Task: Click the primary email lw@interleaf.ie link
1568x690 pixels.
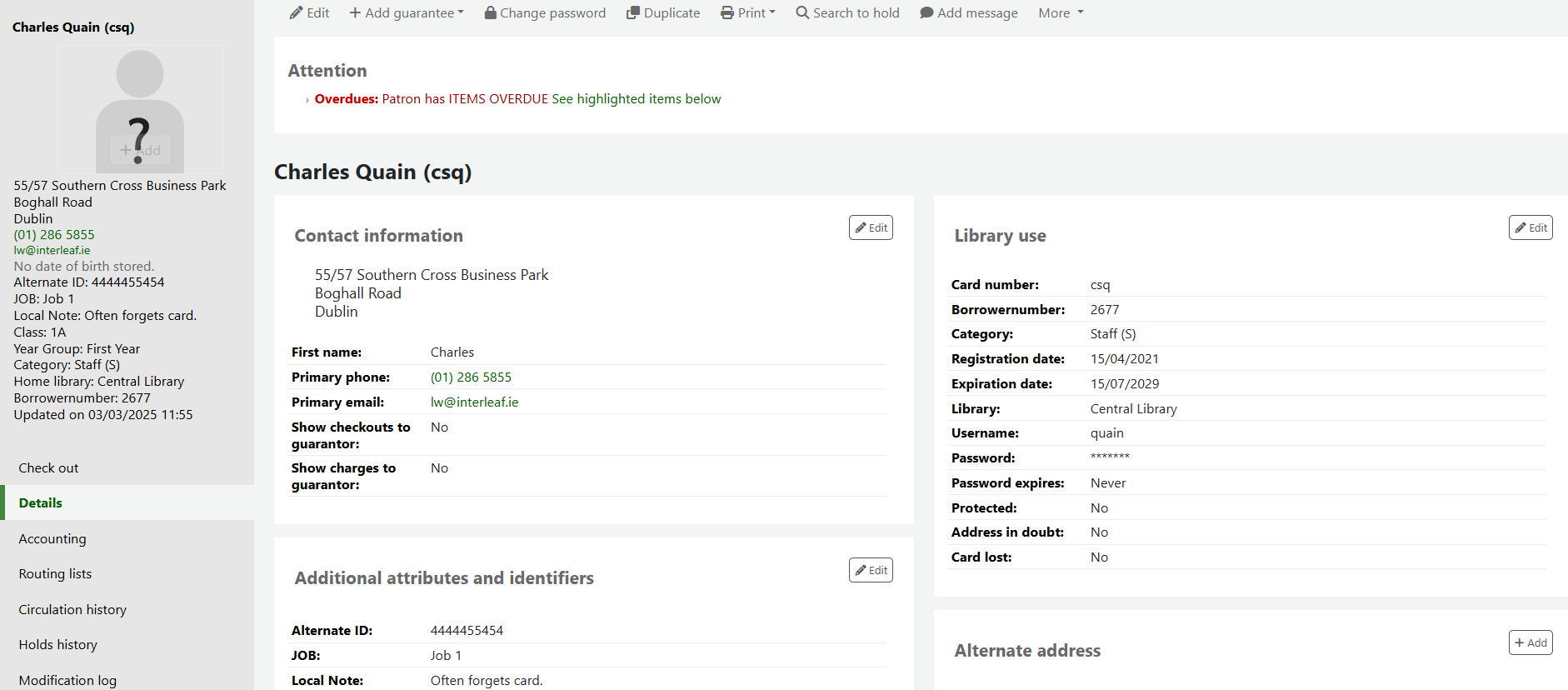Action: (x=474, y=402)
